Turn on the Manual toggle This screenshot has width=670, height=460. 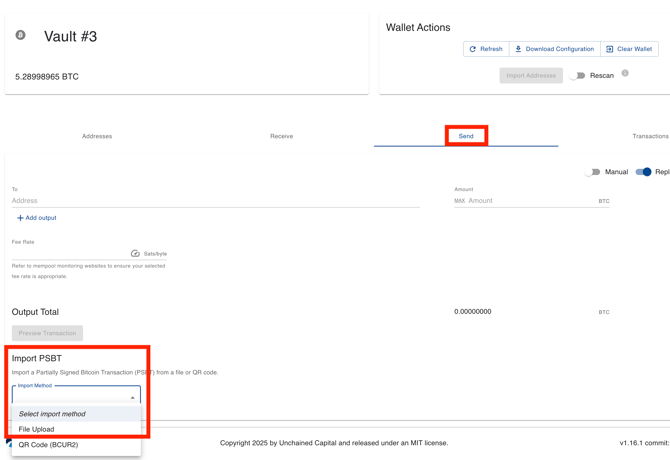(x=593, y=172)
